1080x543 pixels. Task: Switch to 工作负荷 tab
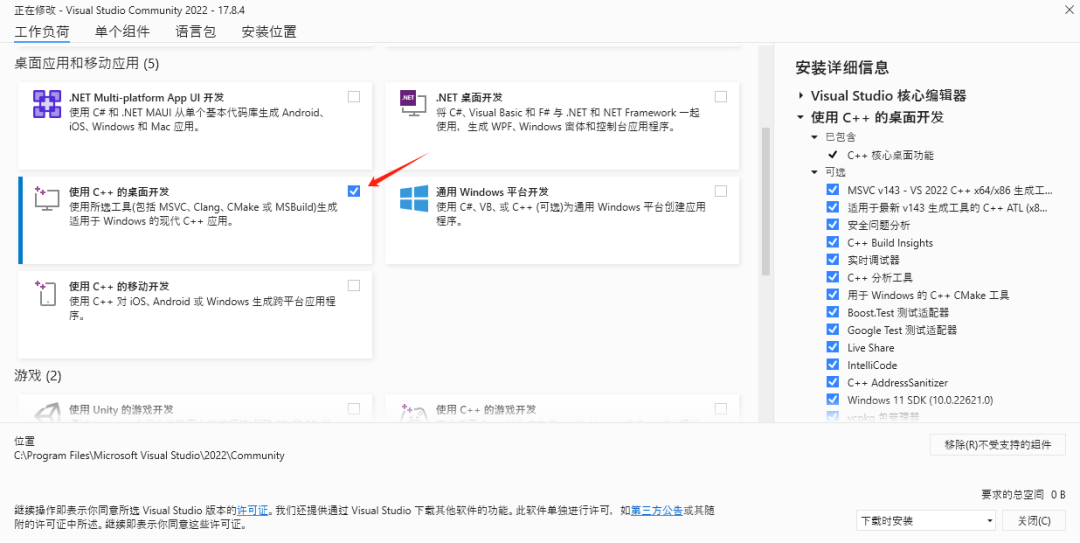click(42, 32)
